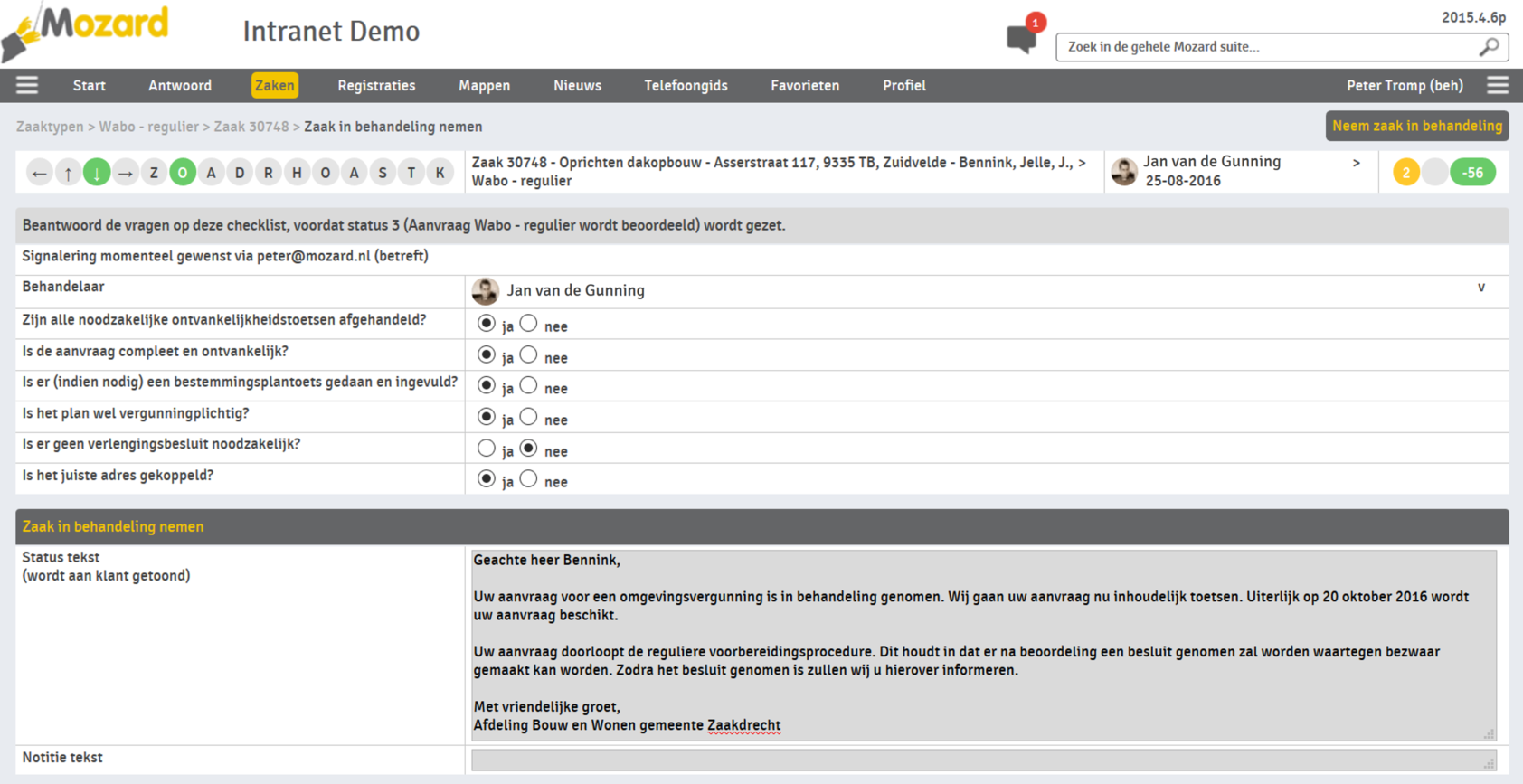Open the Zaken menu item

pyautogui.click(x=275, y=85)
